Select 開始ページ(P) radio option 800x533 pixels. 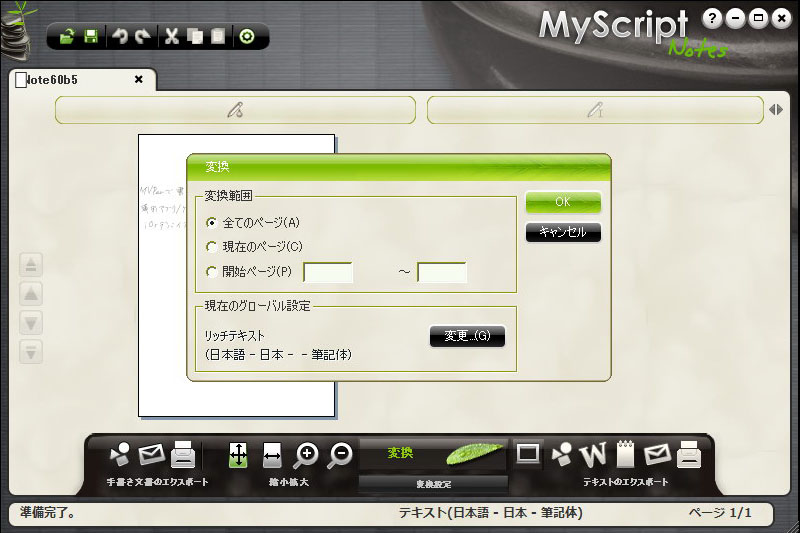coord(248,271)
